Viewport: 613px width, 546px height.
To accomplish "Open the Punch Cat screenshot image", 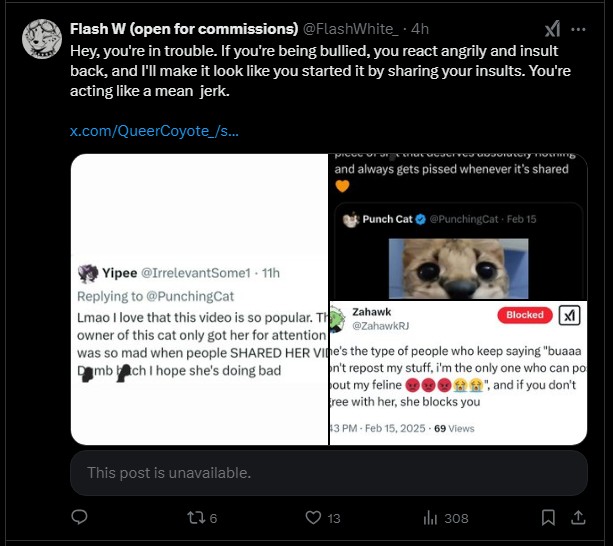I will (x=458, y=225).
